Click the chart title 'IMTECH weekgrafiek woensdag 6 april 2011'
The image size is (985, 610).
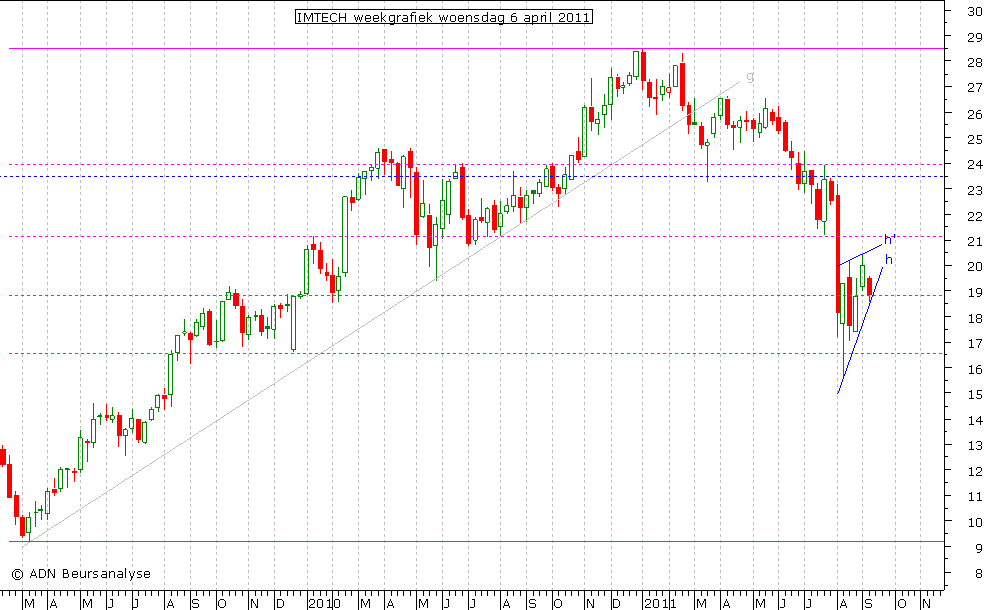click(444, 17)
